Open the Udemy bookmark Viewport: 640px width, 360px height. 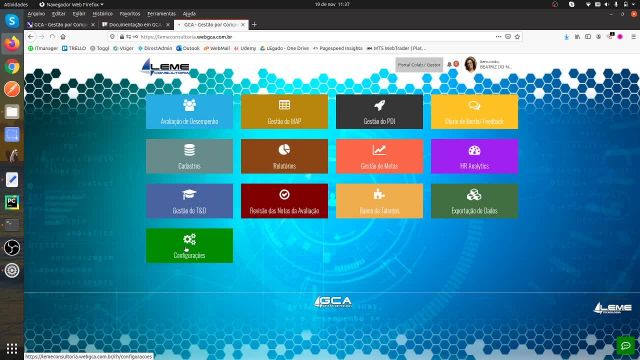(245, 48)
